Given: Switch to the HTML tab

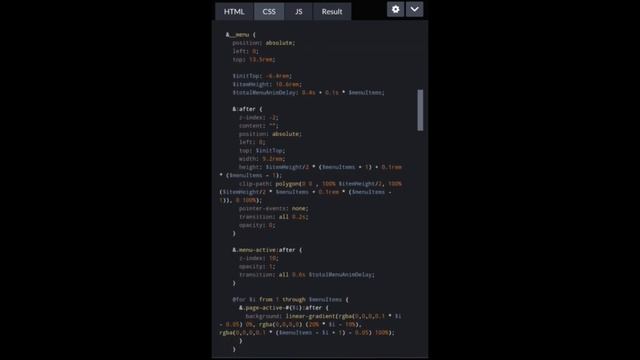Looking at the screenshot, I should click(x=234, y=11).
